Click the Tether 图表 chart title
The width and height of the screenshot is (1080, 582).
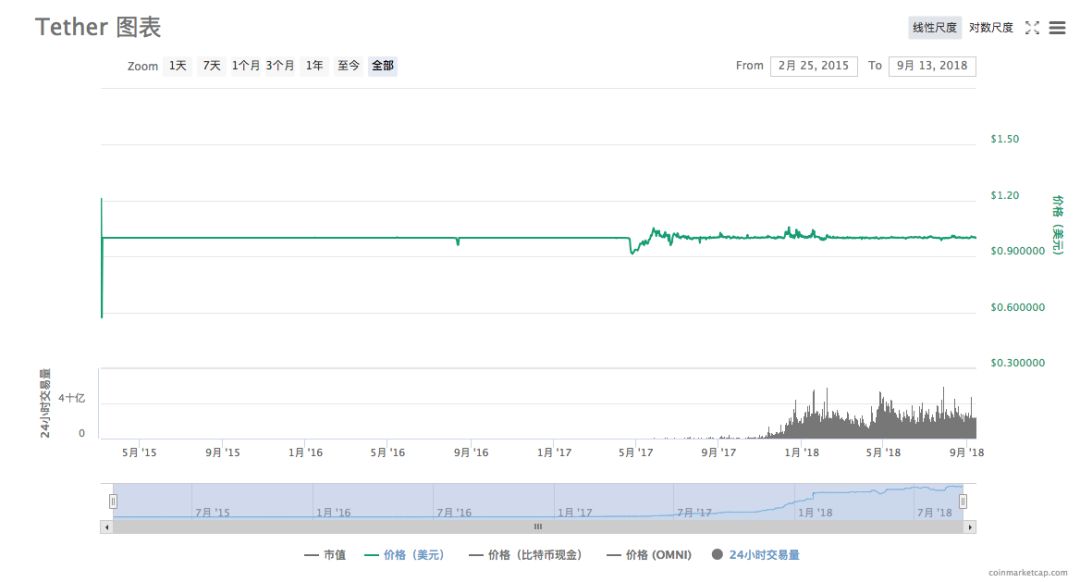click(x=98, y=27)
